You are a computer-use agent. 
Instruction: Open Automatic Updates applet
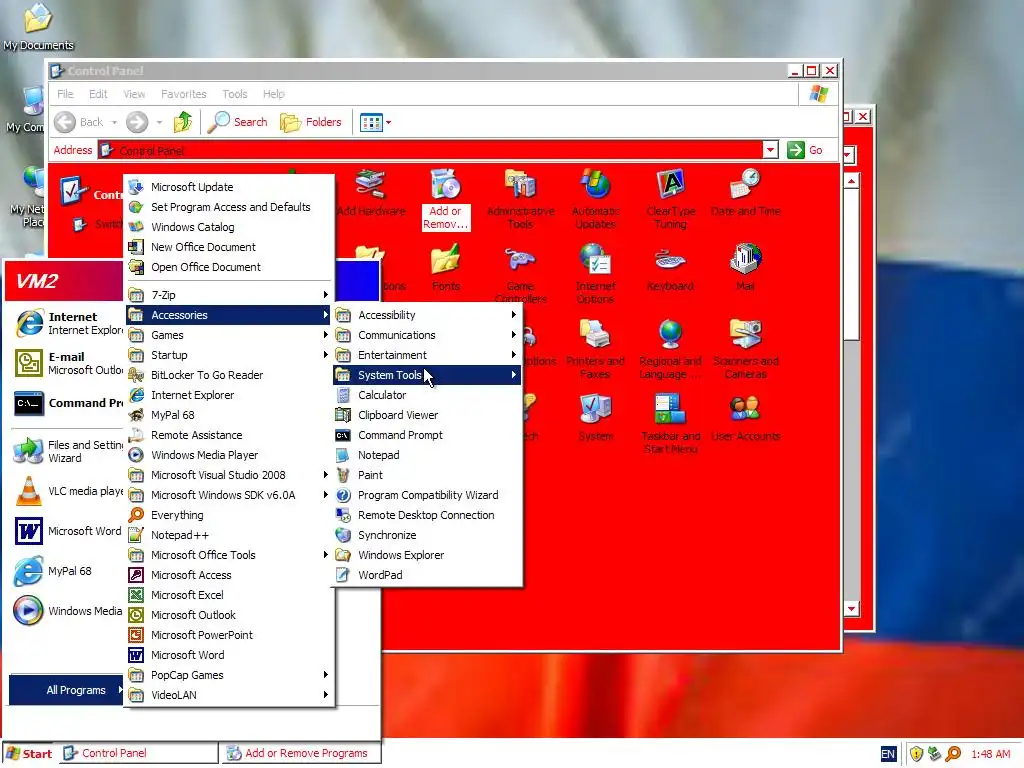click(x=596, y=199)
